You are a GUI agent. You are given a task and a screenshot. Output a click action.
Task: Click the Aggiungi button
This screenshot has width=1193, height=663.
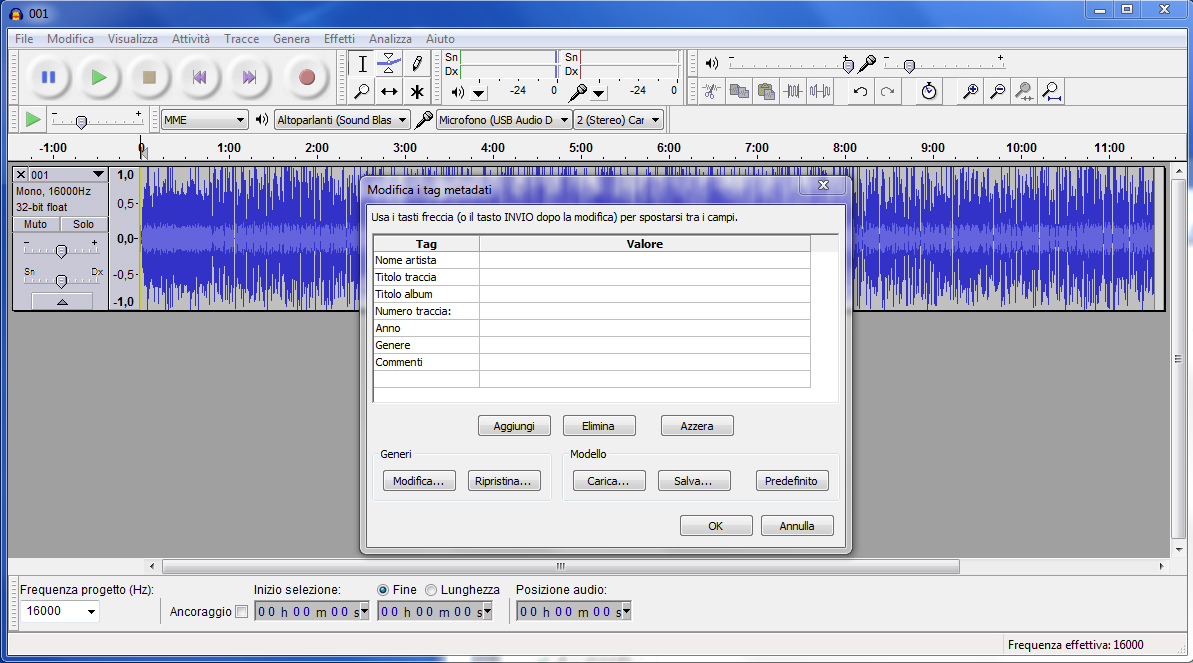[514, 426]
